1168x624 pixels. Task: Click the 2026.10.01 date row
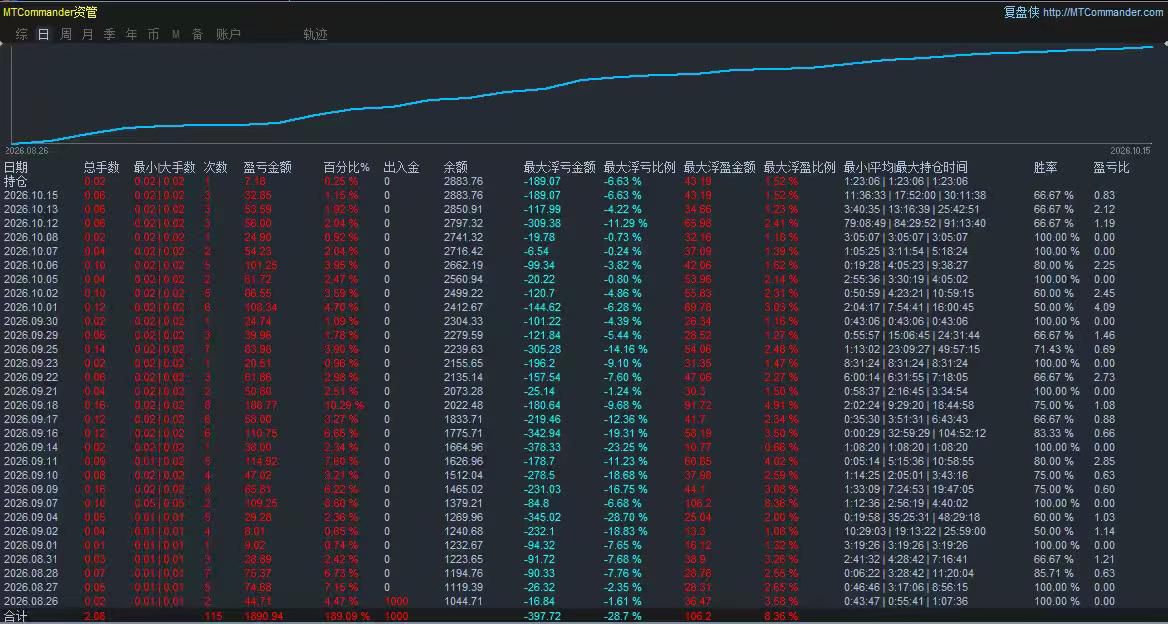[31, 307]
